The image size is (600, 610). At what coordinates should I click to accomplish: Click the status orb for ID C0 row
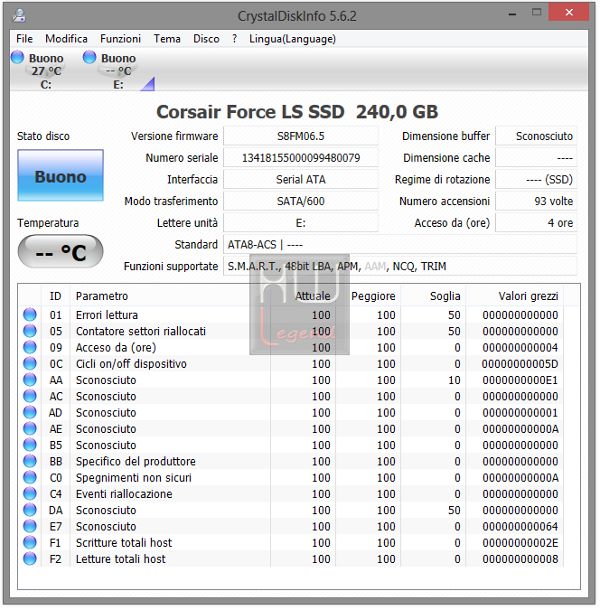[x=30, y=477]
